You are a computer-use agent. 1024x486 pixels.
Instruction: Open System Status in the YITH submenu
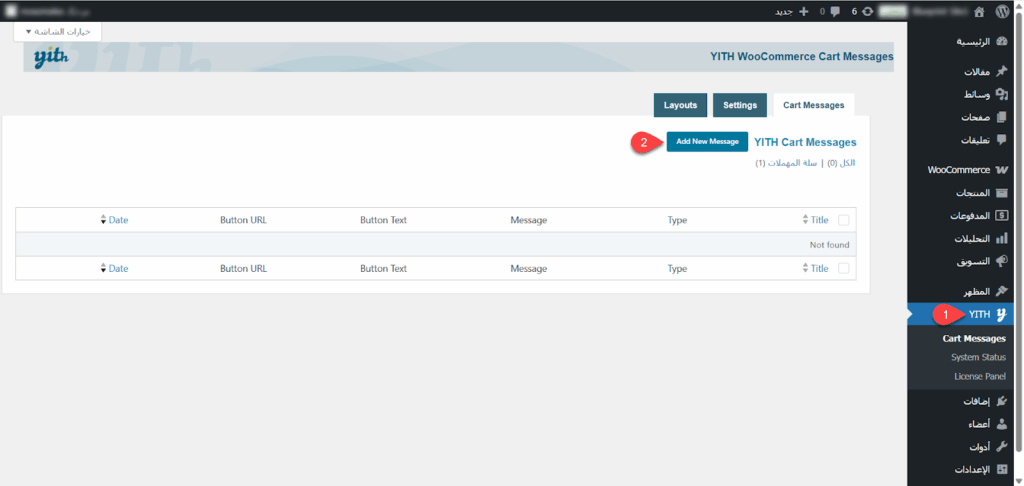(x=978, y=357)
